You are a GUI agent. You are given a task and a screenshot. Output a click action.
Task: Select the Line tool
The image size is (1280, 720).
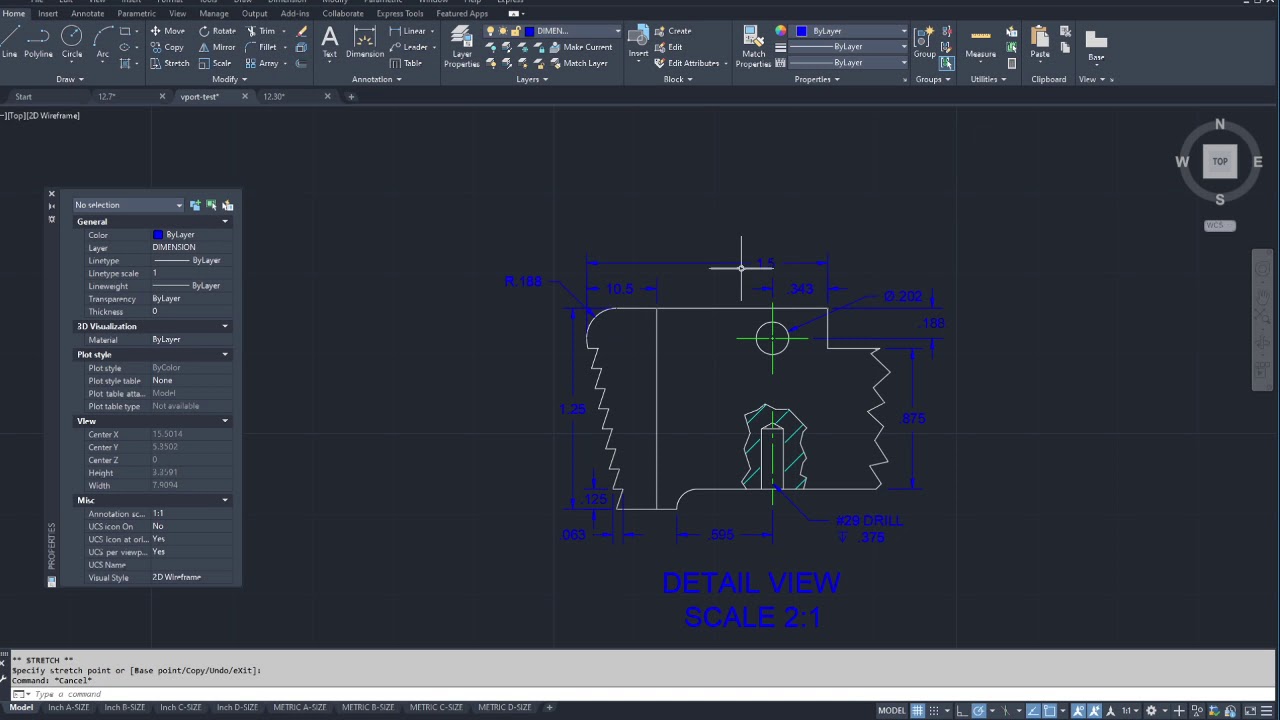(9, 42)
